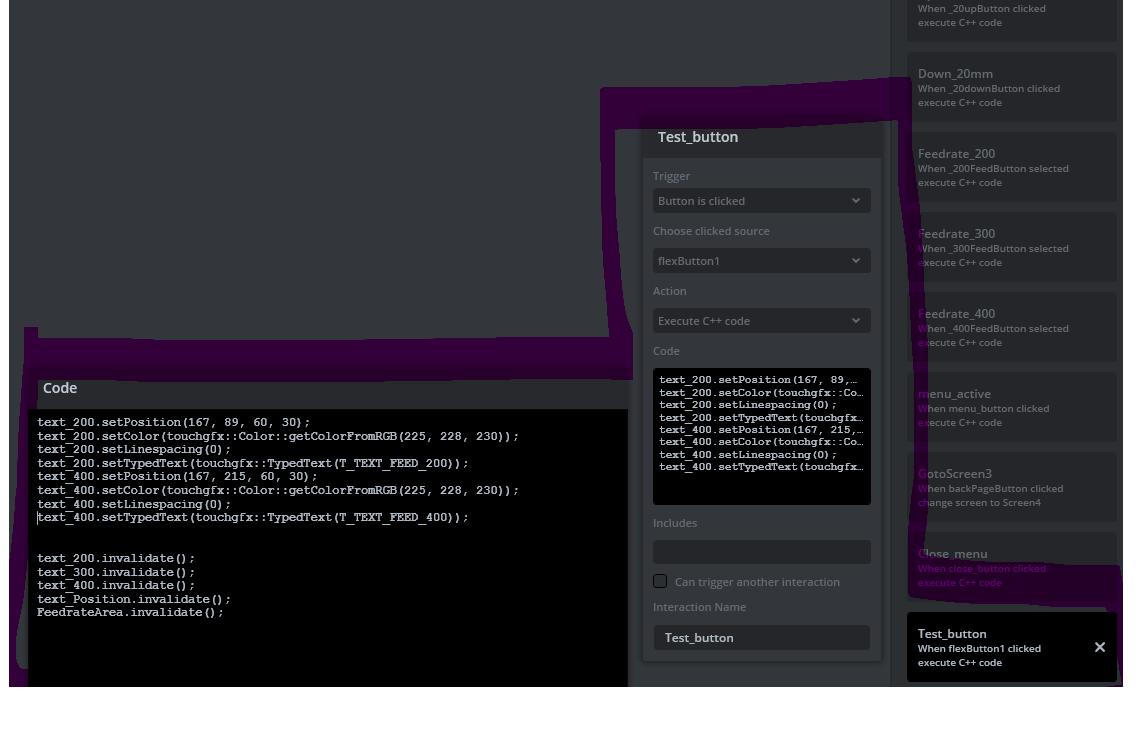This screenshot has width=1140, height=737.
Task: Click the text_200.invalidate() line in enlarged code
Action: tap(116, 558)
